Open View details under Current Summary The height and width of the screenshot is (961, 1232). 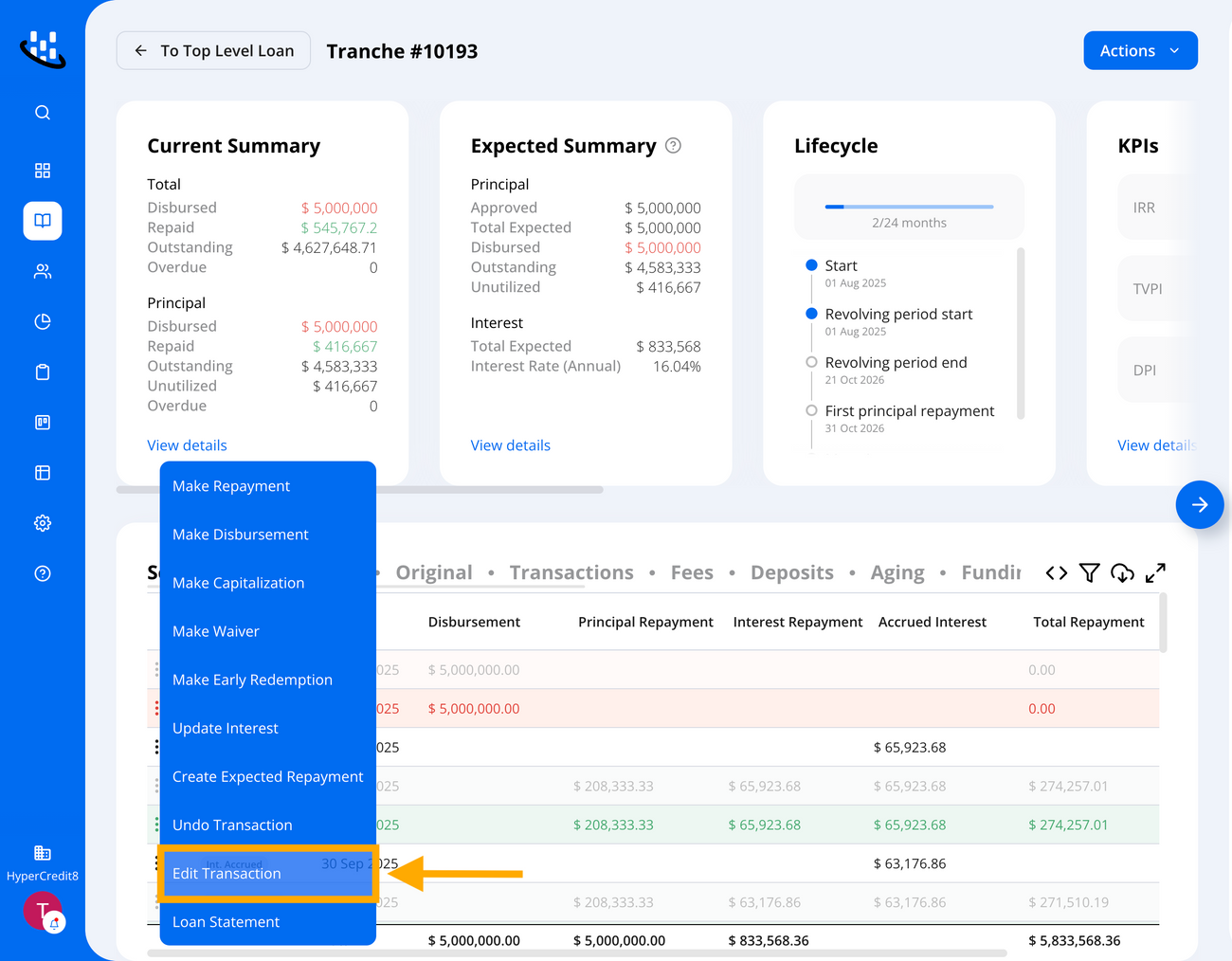(187, 444)
